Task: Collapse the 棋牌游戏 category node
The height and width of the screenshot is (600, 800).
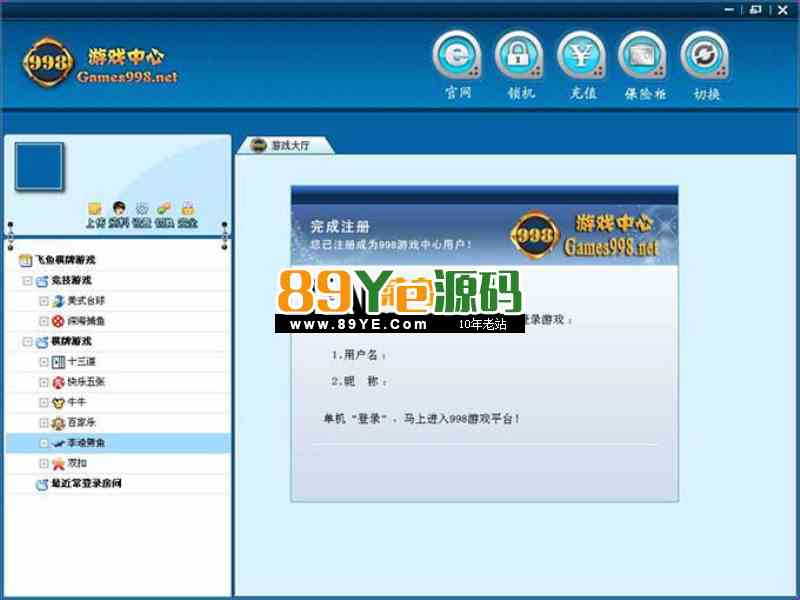Action: (28, 341)
